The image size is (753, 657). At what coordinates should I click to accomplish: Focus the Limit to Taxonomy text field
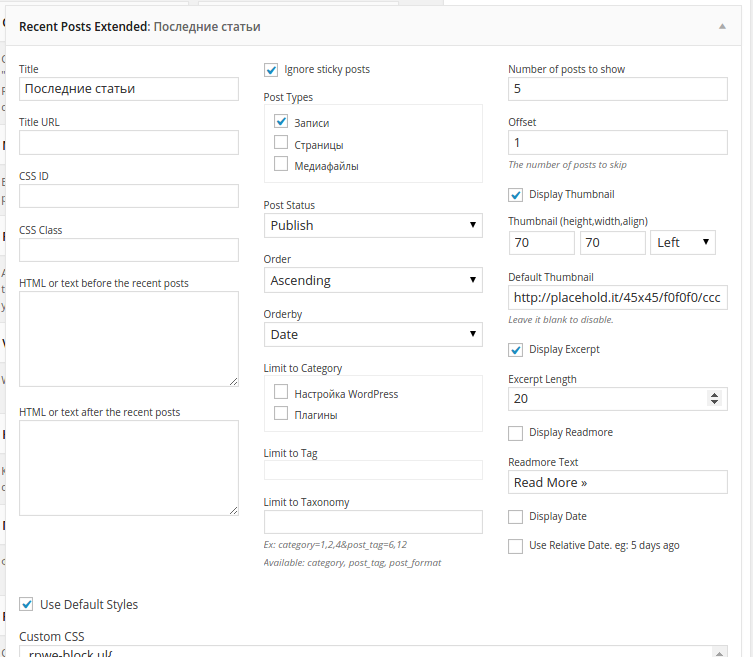pyautogui.click(x=372, y=522)
